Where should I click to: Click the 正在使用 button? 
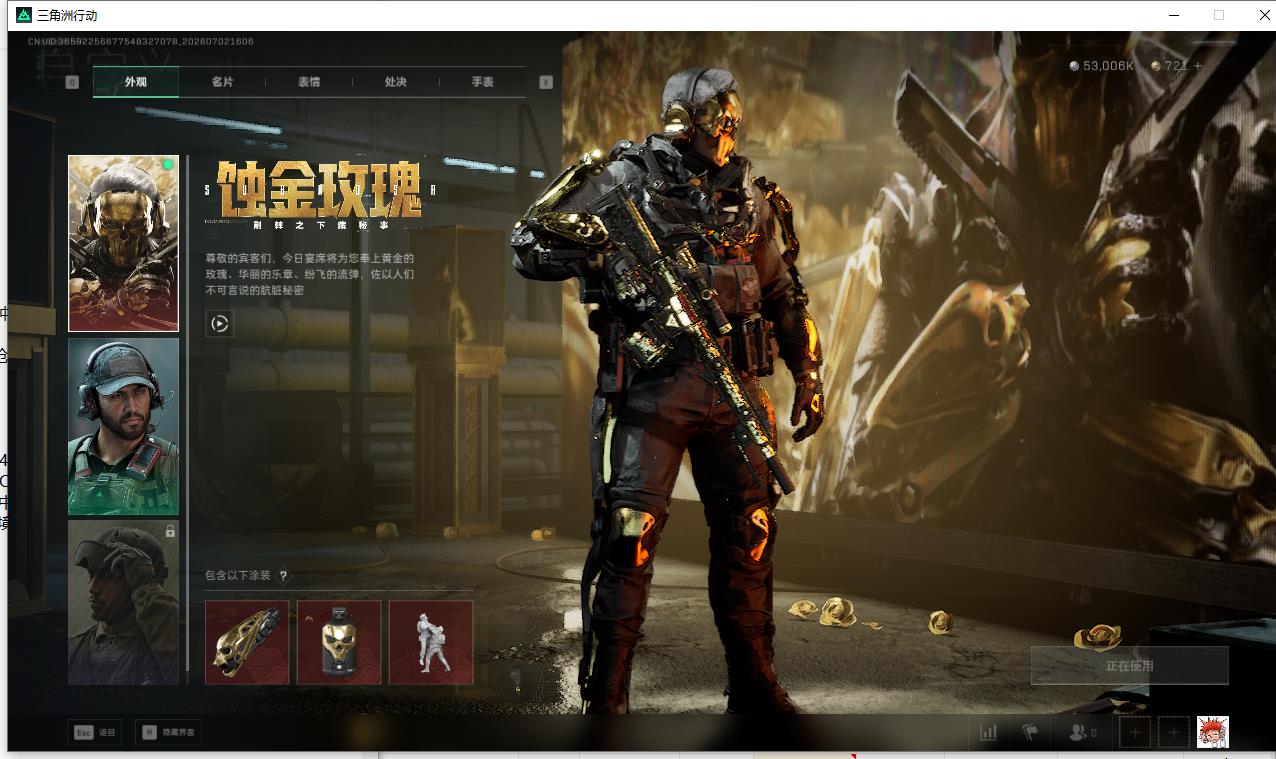(x=1130, y=665)
